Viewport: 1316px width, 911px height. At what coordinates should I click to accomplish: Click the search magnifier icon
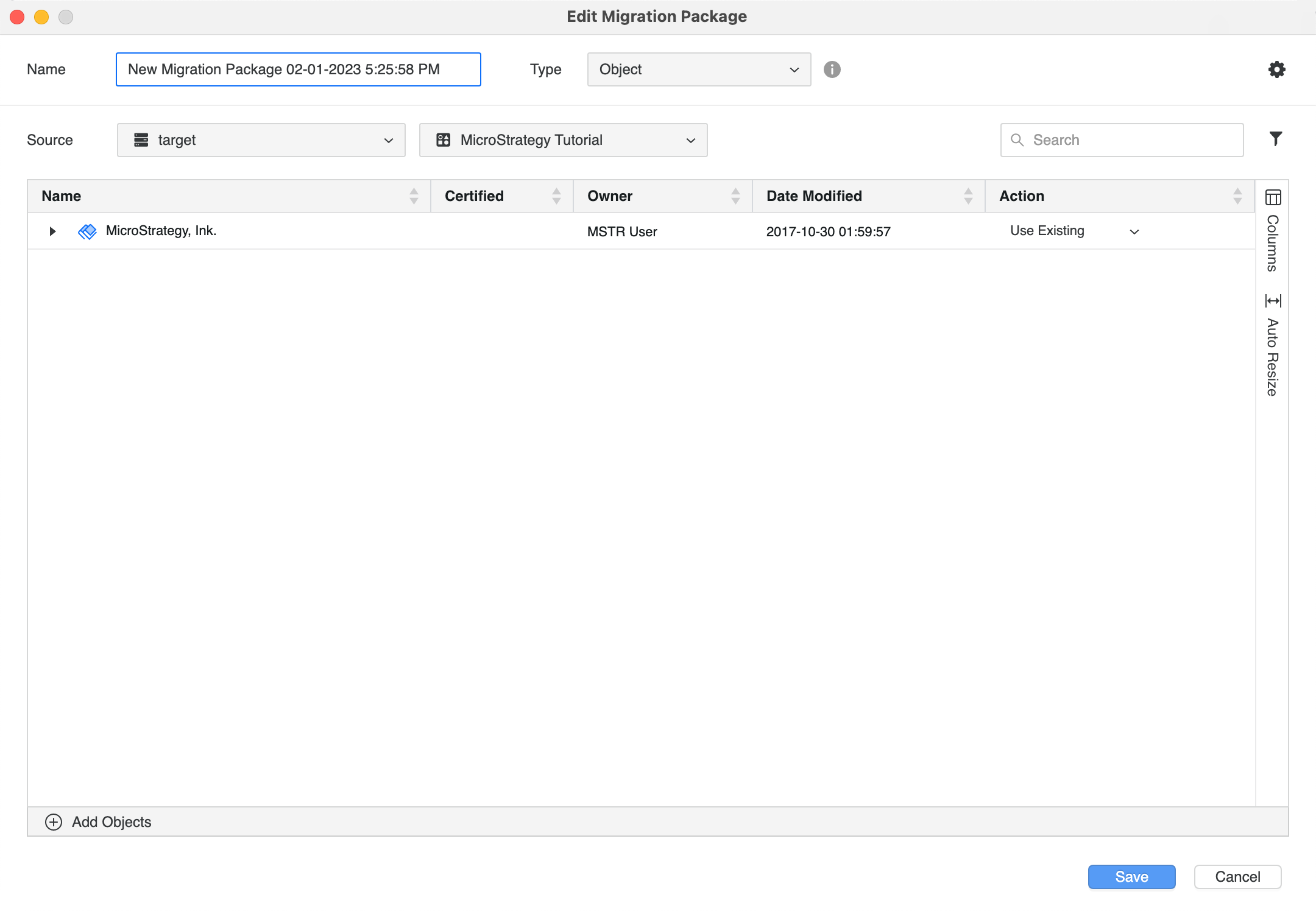pos(1017,140)
